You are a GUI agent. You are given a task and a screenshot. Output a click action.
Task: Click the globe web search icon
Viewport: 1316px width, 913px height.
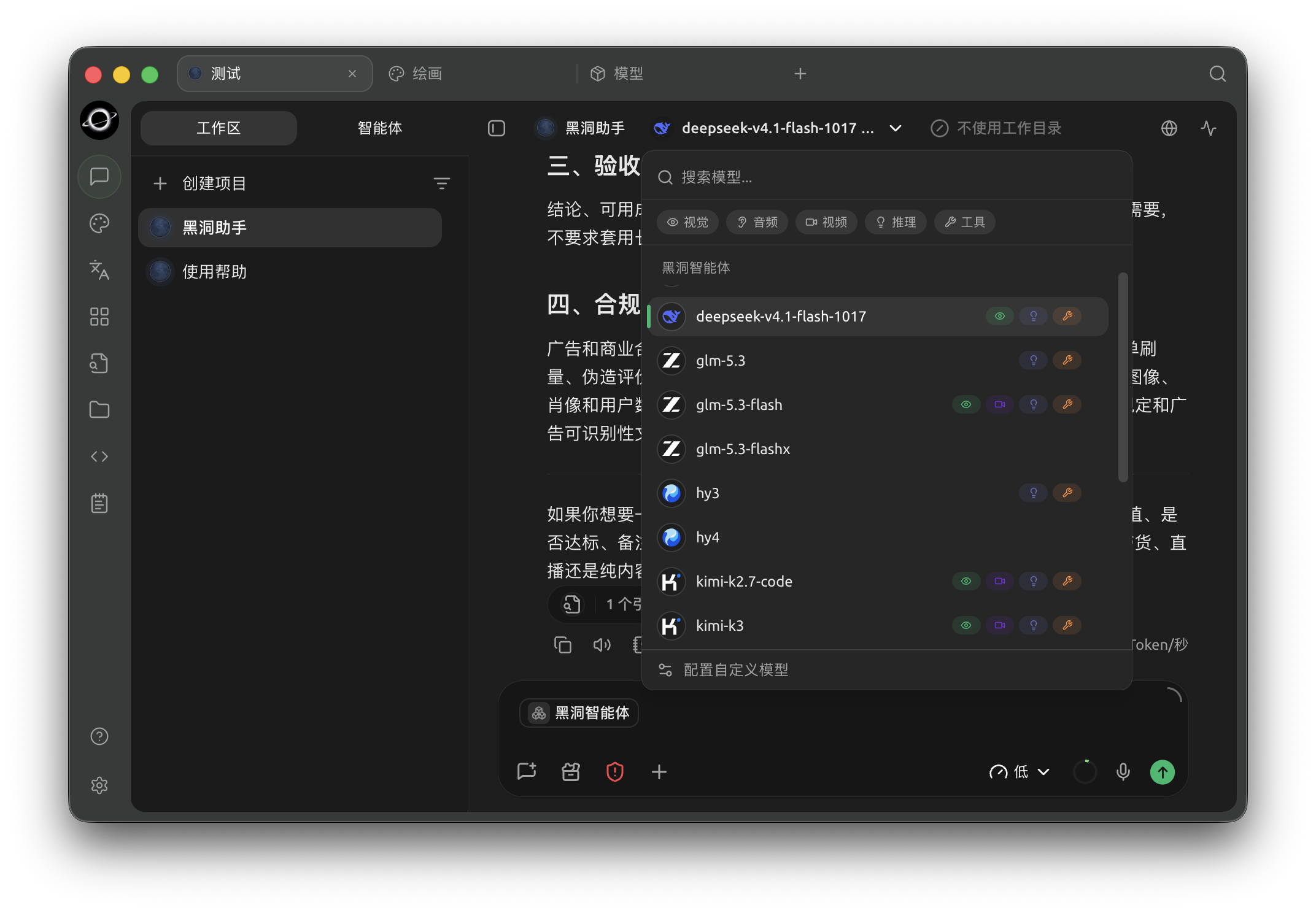(1169, 128)
